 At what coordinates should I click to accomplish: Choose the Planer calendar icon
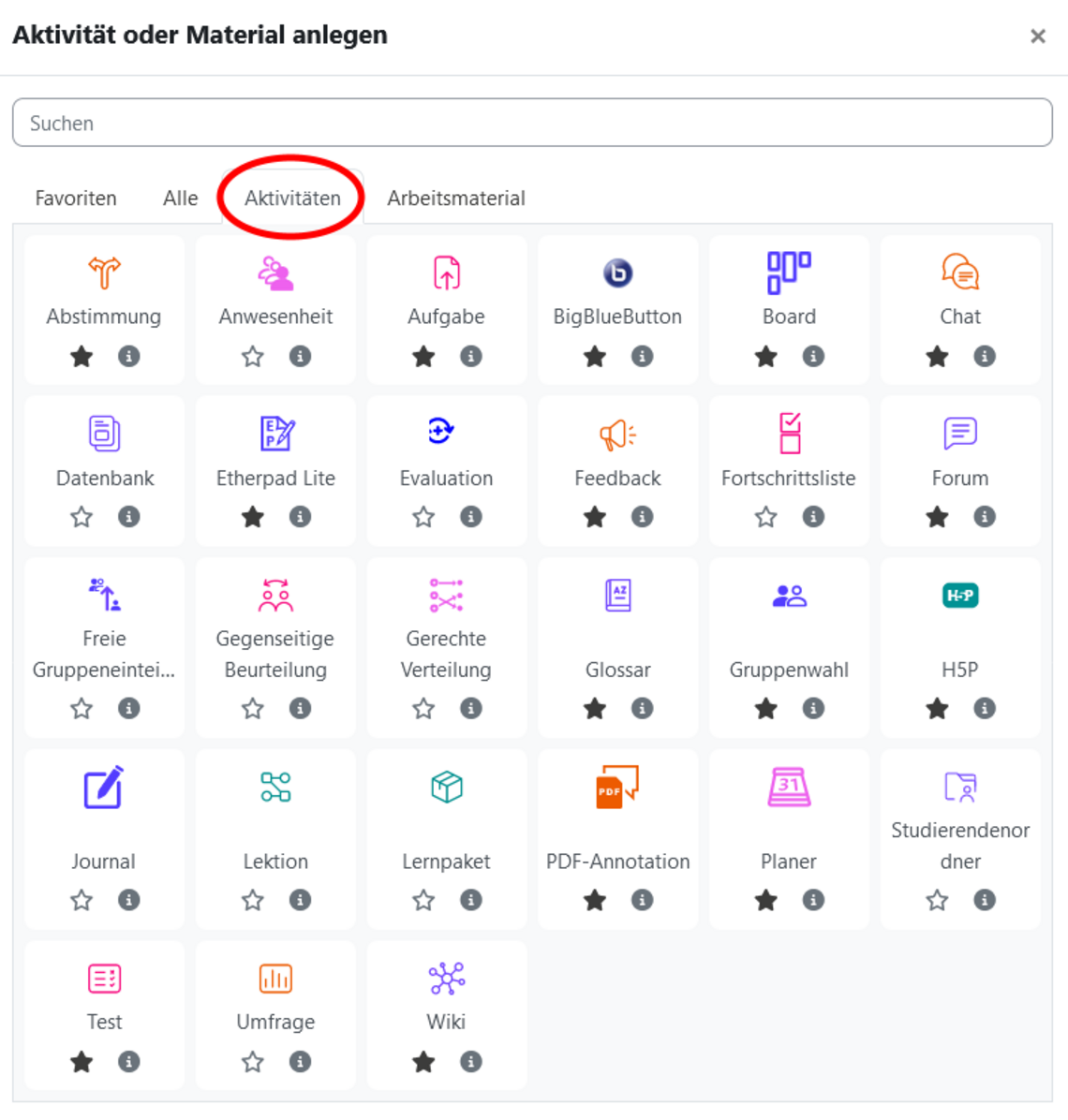789,787
